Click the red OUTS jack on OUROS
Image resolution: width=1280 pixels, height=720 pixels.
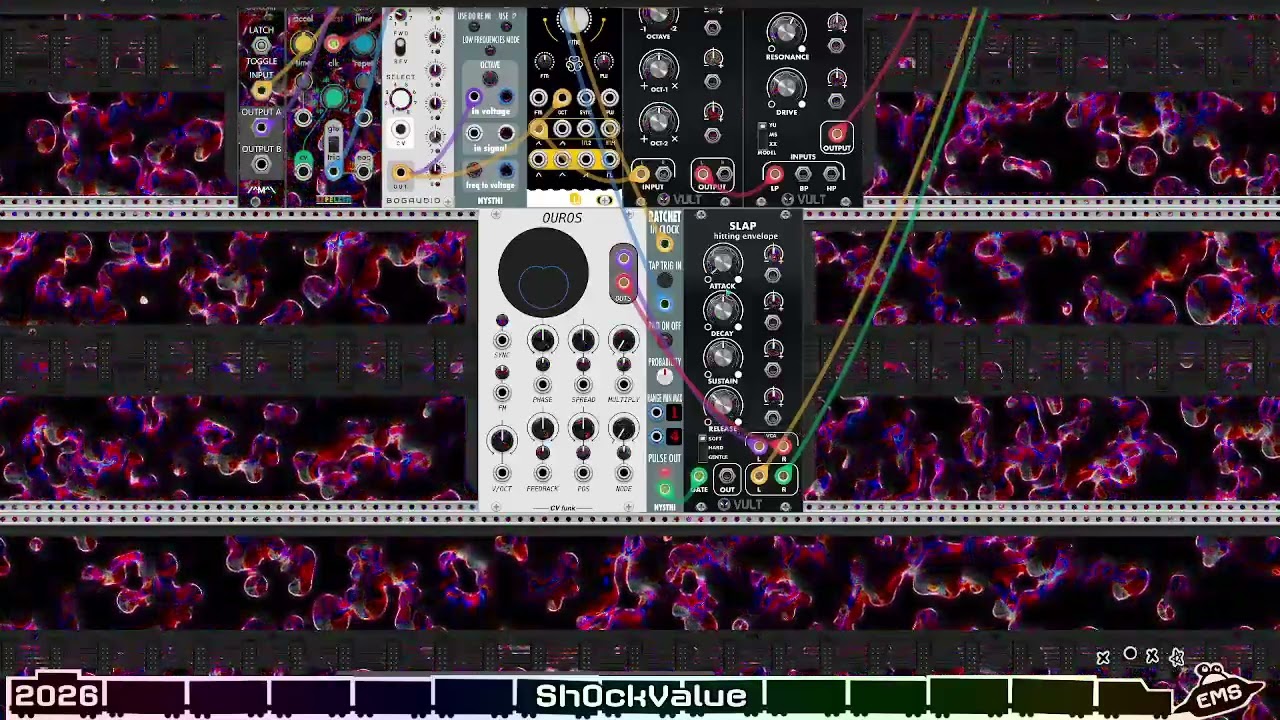pos(623,283)
